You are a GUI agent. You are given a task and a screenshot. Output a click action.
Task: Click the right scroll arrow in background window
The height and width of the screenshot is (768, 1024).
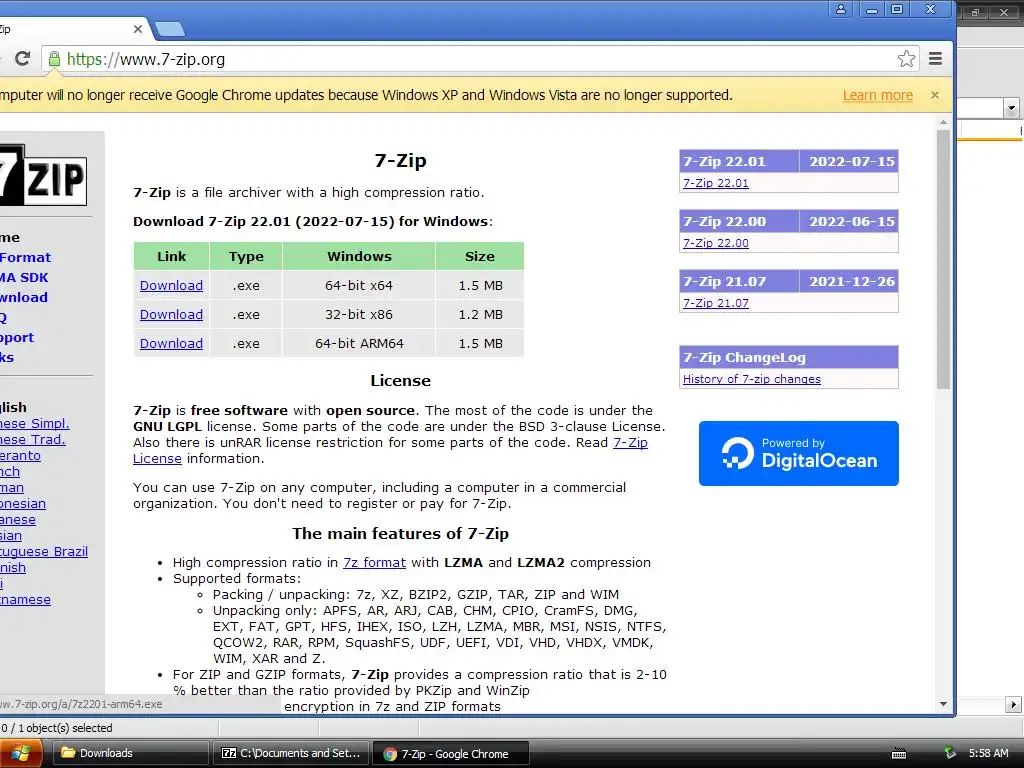point(1013,705)
